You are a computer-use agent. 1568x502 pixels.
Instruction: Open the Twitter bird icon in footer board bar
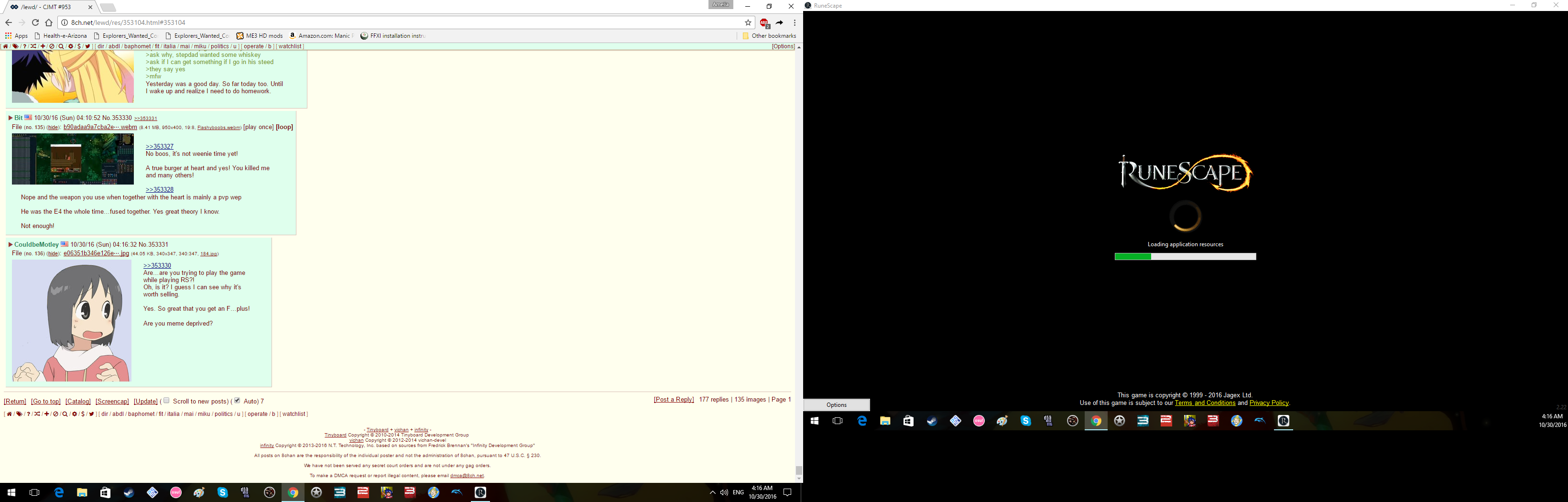(x=91, y=414)
